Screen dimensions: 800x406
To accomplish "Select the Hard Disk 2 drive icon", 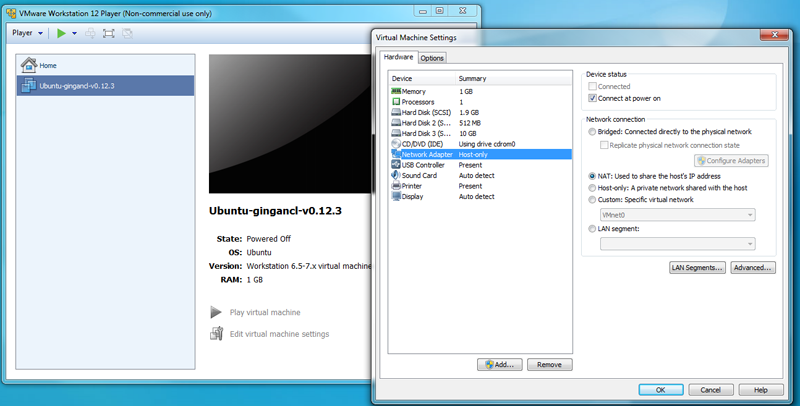I will (396, 123).
